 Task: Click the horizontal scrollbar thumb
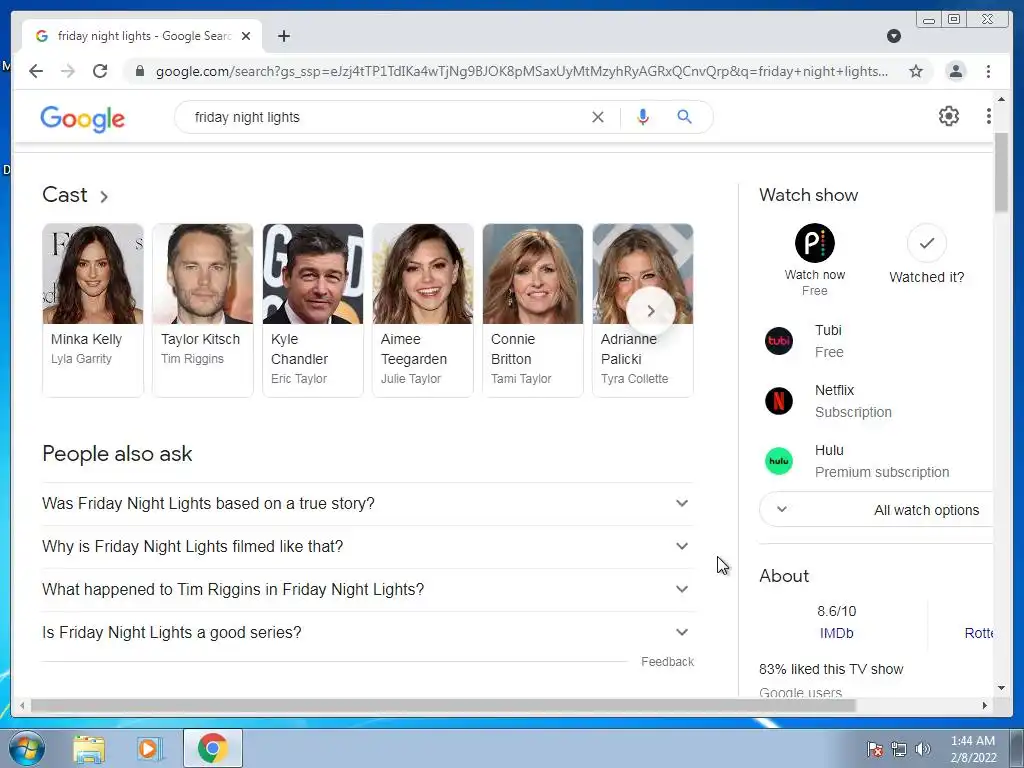[x=443, y=705]
